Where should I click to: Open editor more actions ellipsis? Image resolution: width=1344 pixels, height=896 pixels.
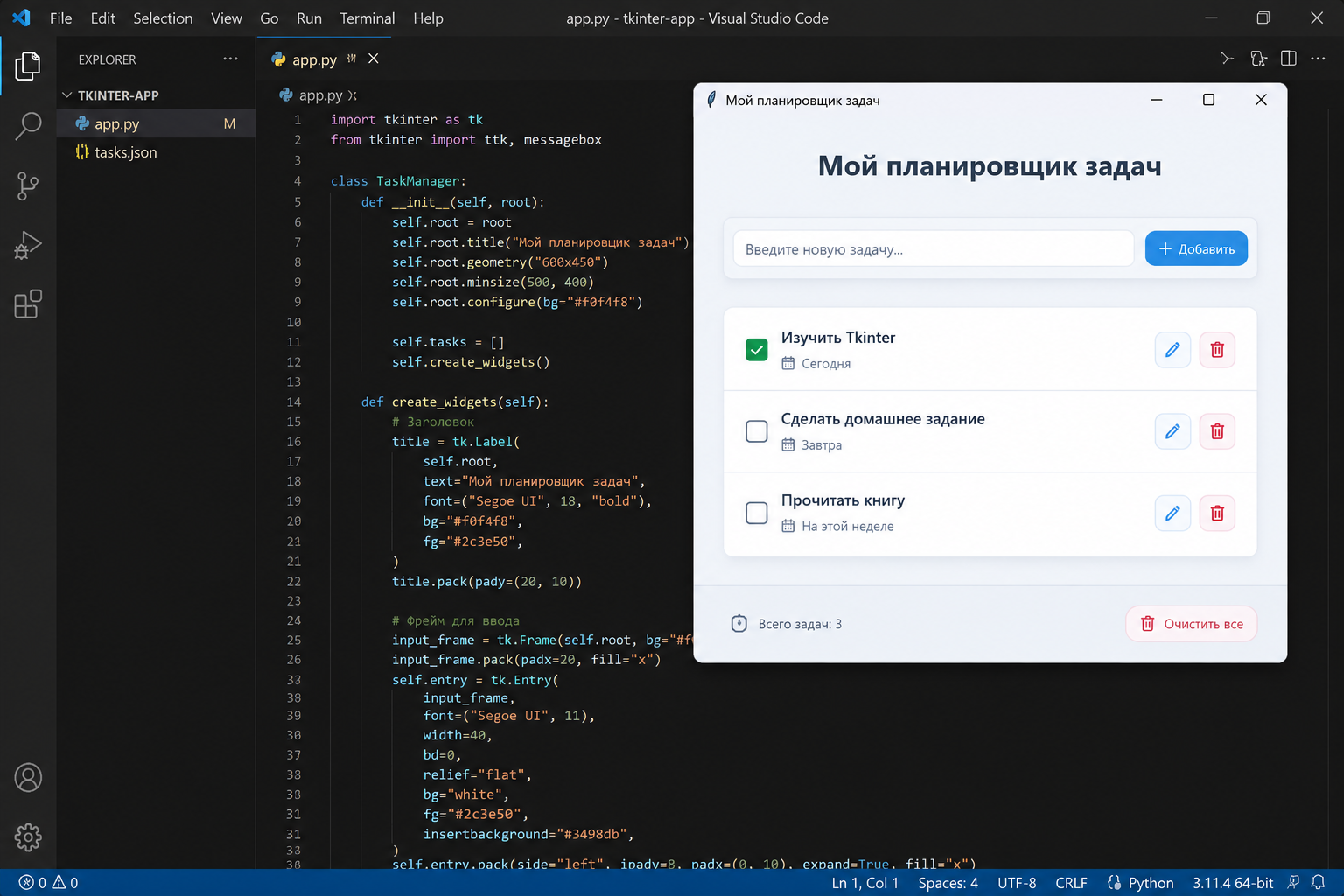click(1318, 59)
